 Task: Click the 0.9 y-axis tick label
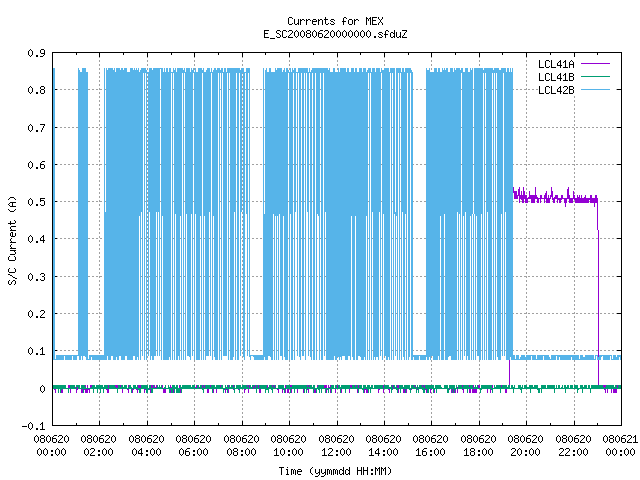click(36, 53)
